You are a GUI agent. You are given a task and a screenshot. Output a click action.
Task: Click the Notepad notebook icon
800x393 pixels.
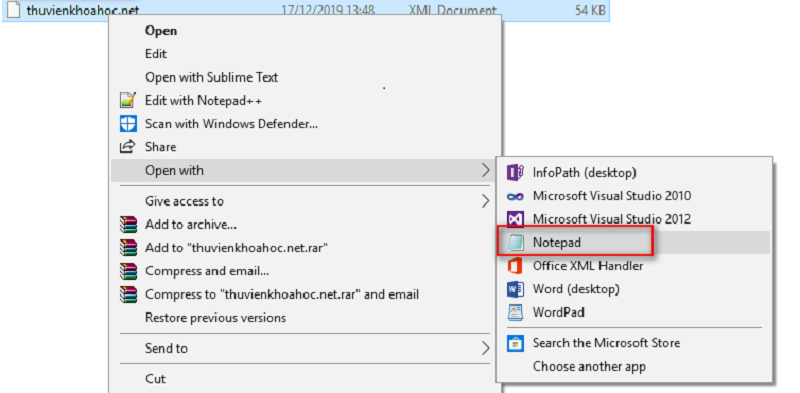516,243
